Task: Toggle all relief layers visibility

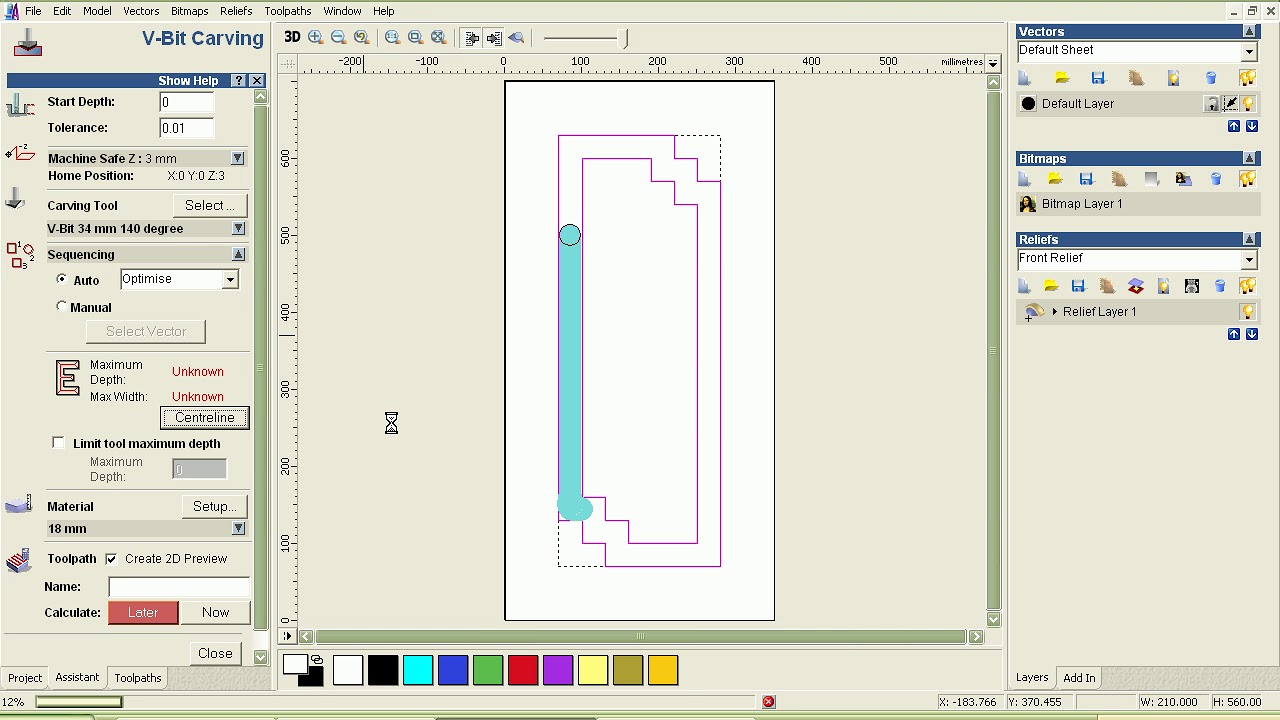Action: [1247, 287]
